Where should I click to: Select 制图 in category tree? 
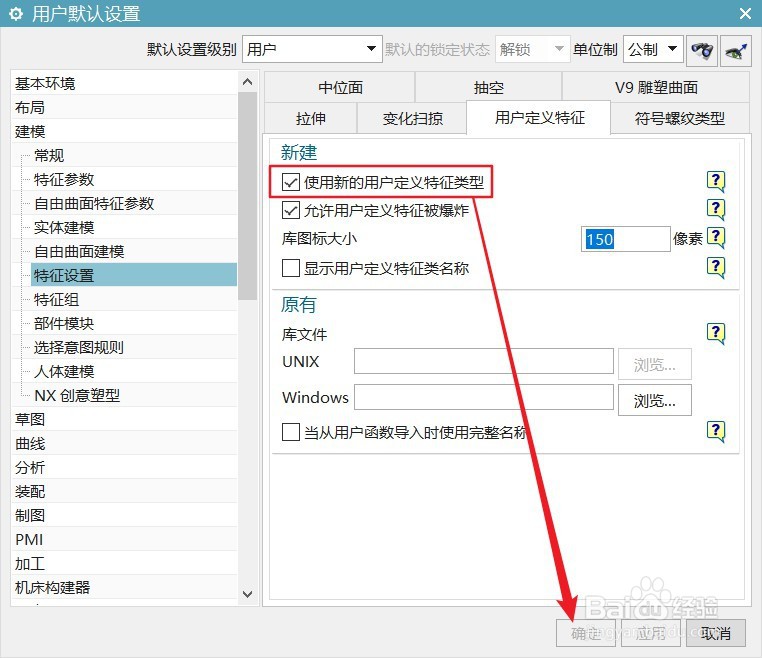(124, 516)
